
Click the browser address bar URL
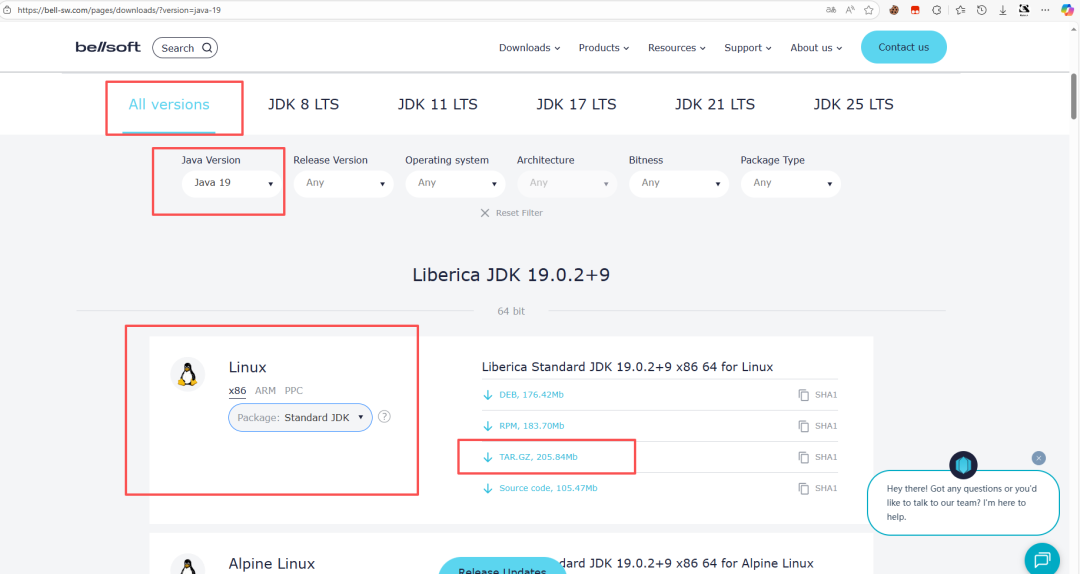click(x=119, y=10)
